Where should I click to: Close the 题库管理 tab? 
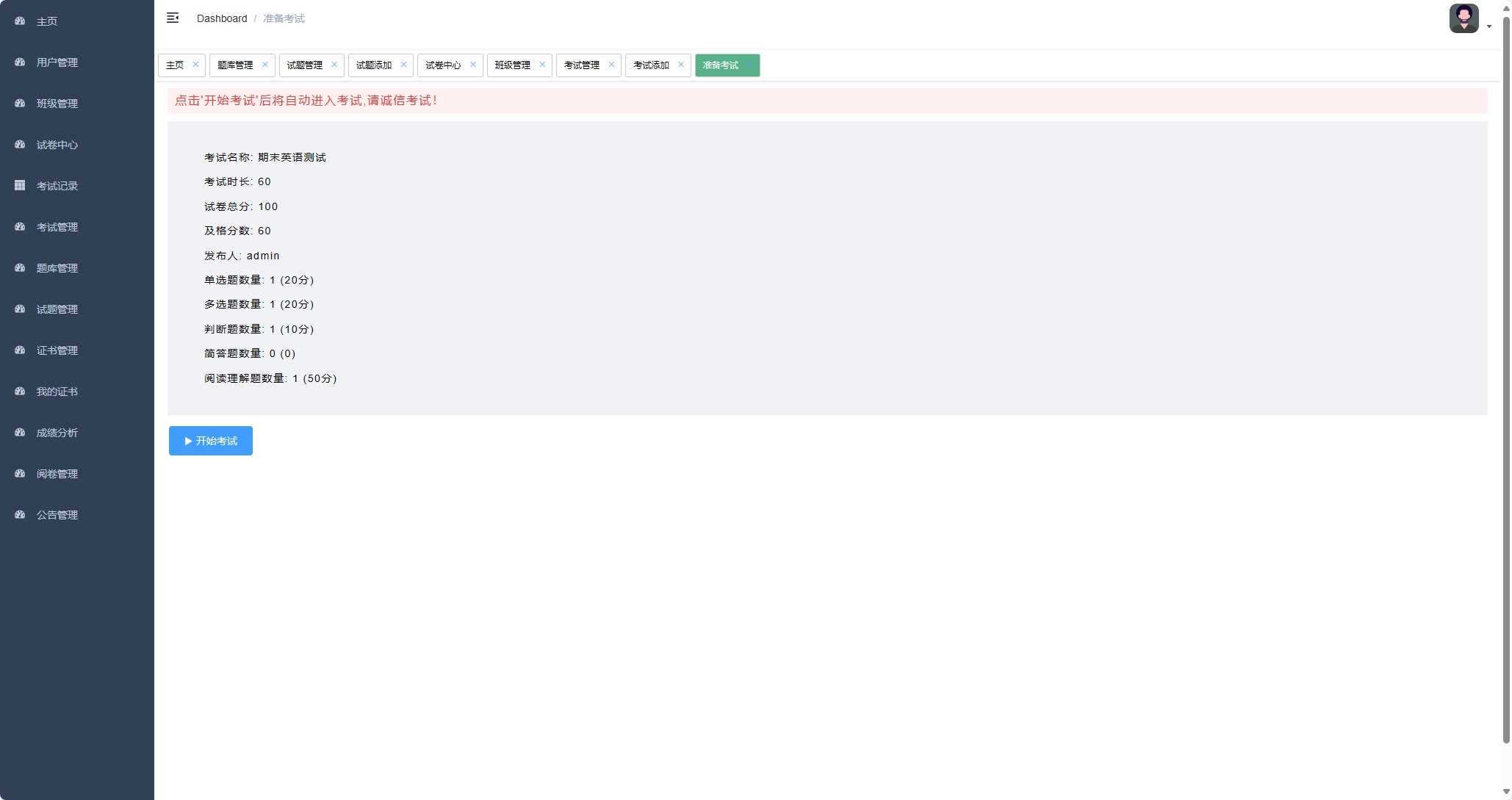pos(265,65)
